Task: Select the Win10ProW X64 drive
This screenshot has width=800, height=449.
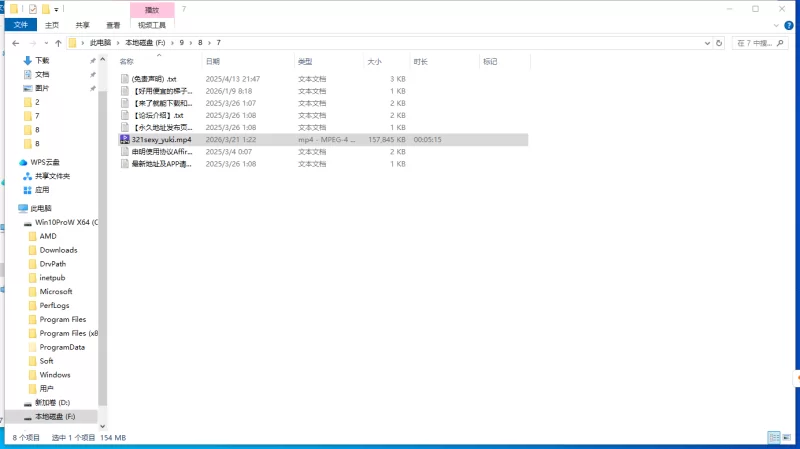Action: pos(66,222)
